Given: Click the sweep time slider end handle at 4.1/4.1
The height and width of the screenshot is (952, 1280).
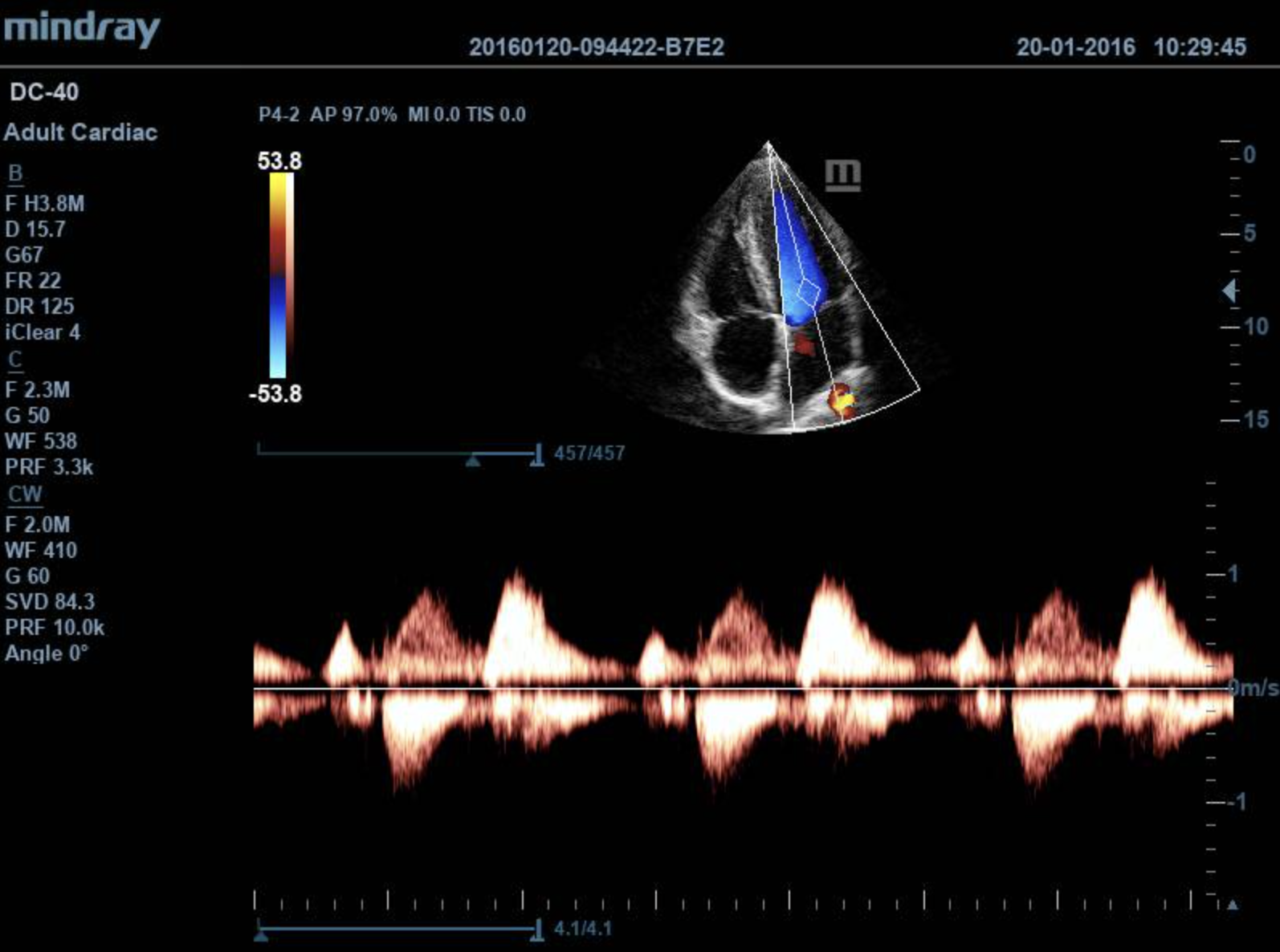Looking at the screenshot, I should pyautogui.click(x=537, y=930).
